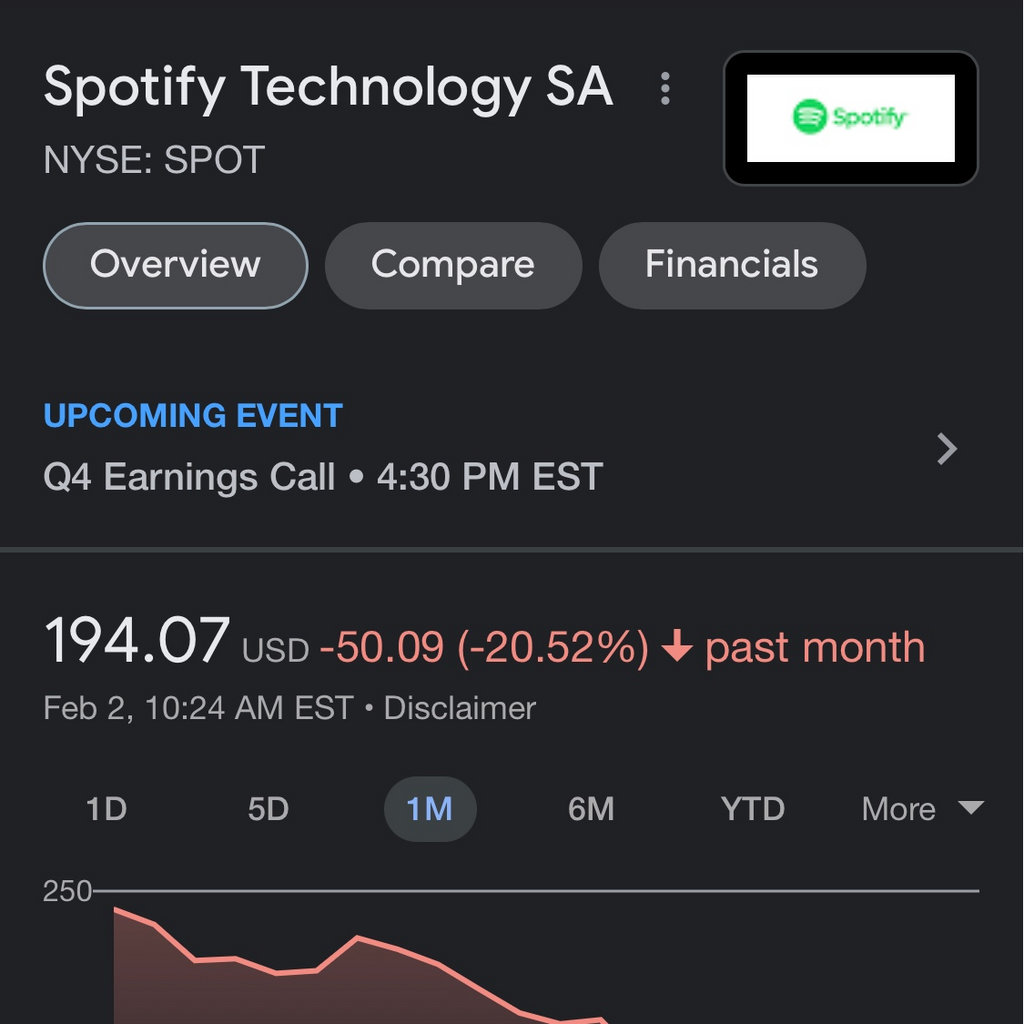Expand the More time ranges dropdown

(x=899, y=809)
